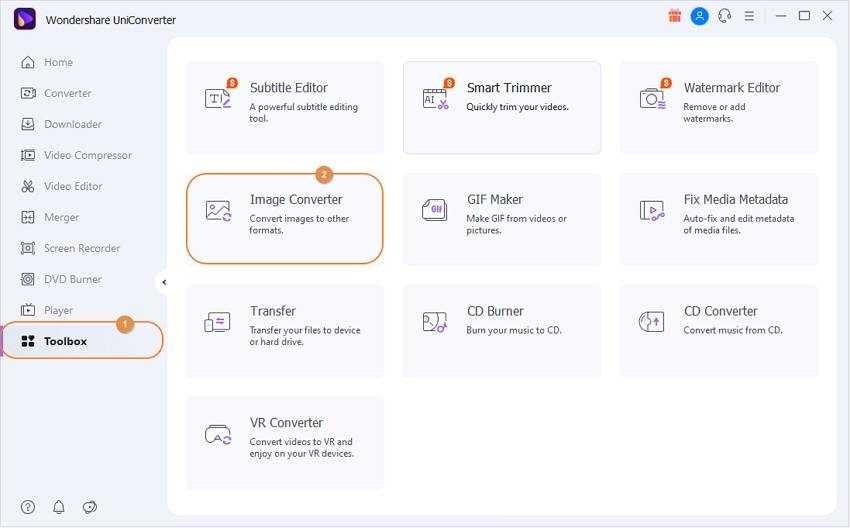Click the Watermark Editor camera icon
Screen dimensions: 850x528
point(653,98)
